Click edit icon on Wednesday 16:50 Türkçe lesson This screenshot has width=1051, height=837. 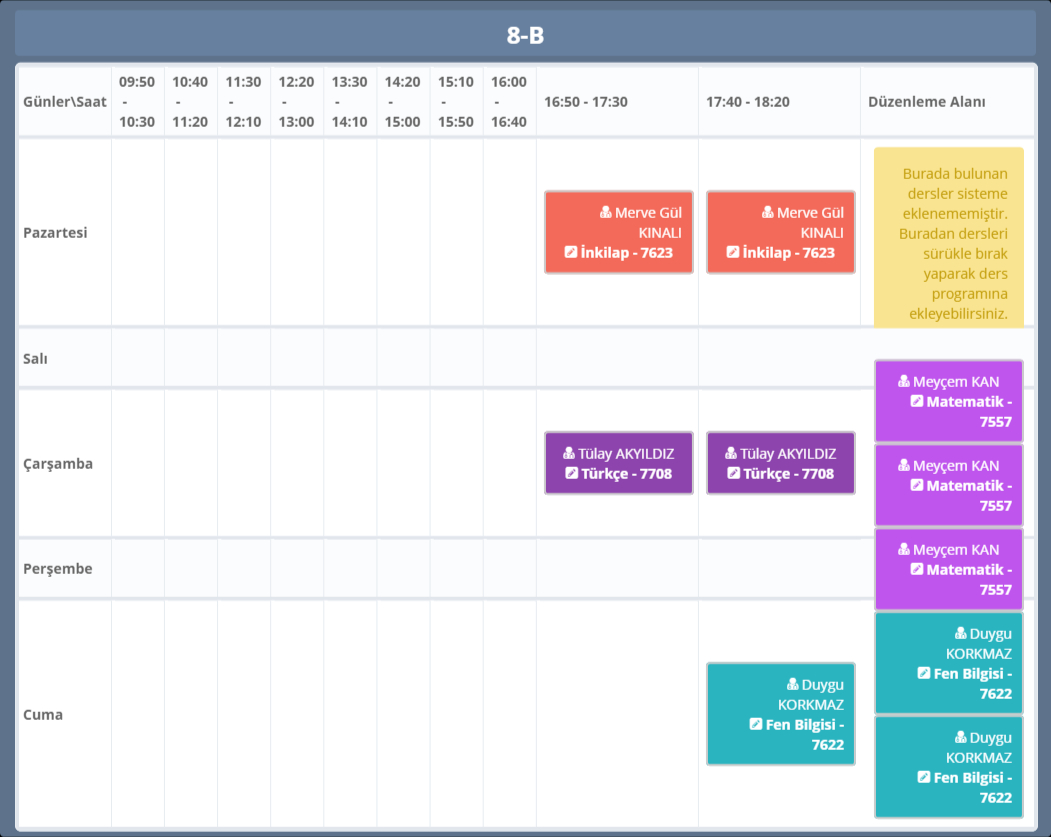[x=571, y=474]
